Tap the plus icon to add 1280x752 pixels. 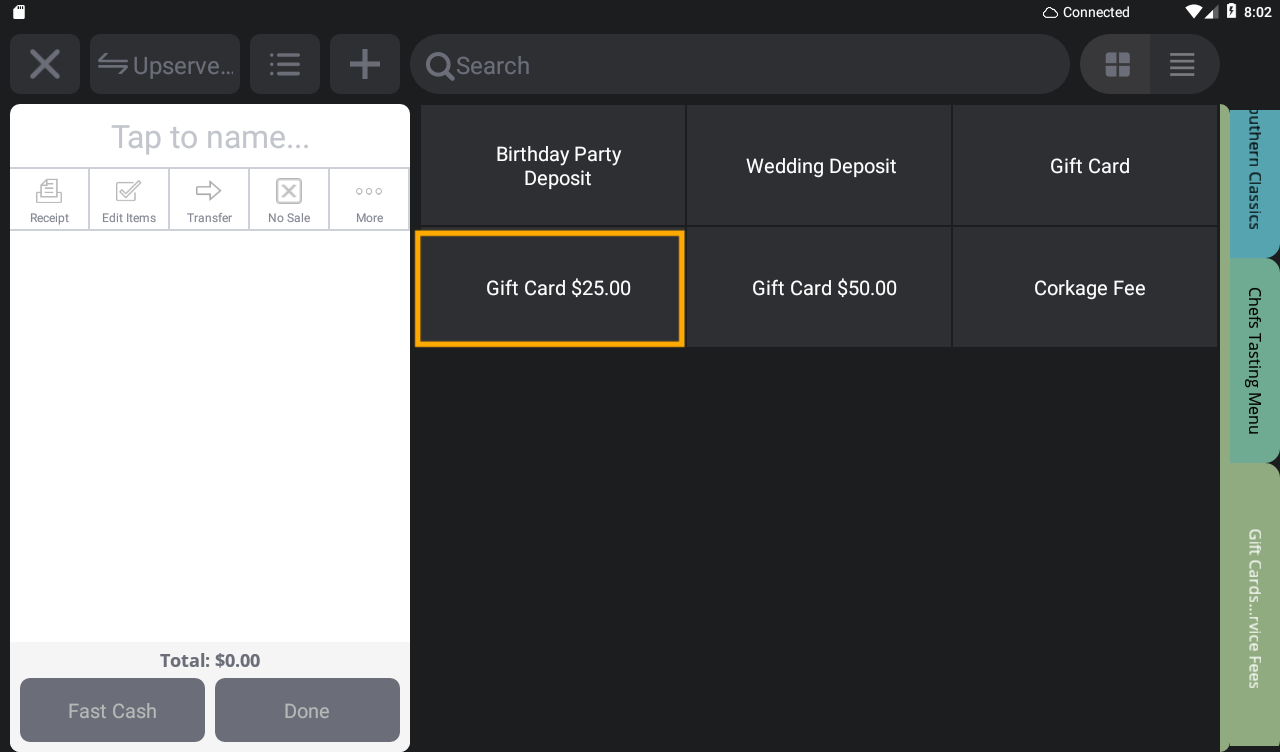tap(364, 64)
